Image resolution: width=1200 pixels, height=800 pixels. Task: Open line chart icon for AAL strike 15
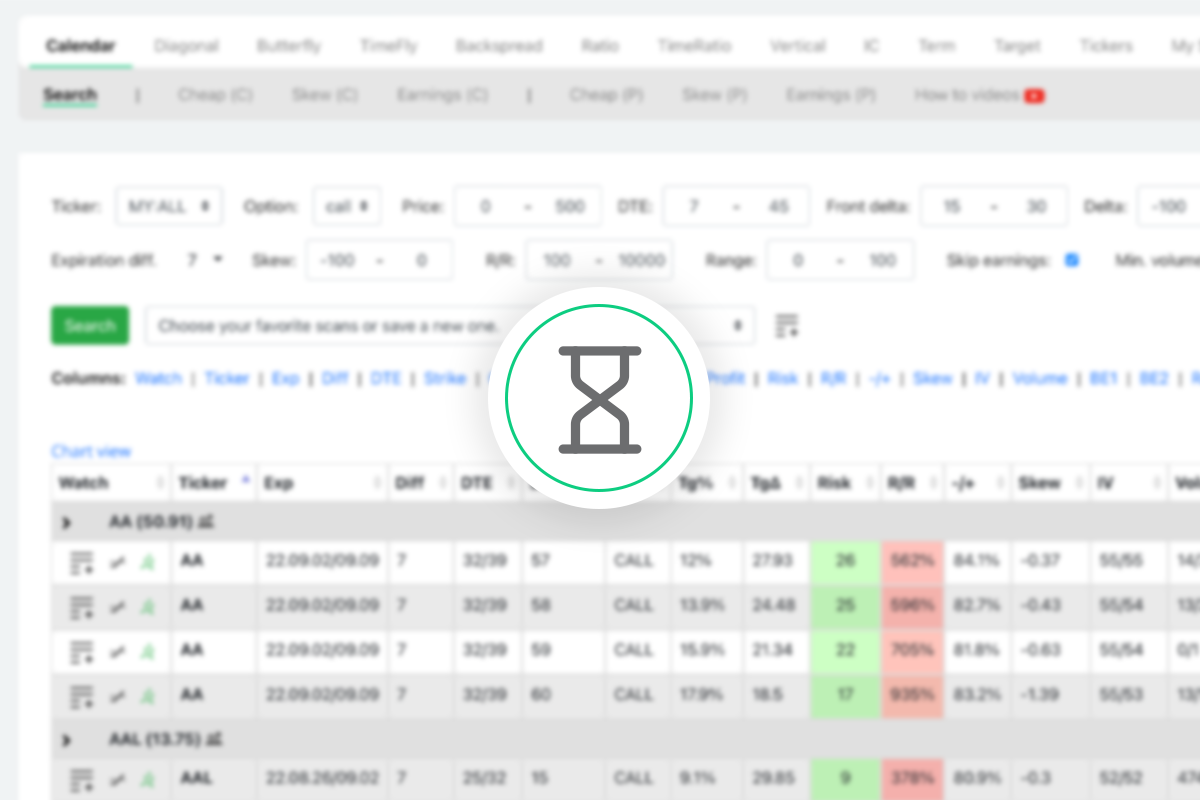118,779
